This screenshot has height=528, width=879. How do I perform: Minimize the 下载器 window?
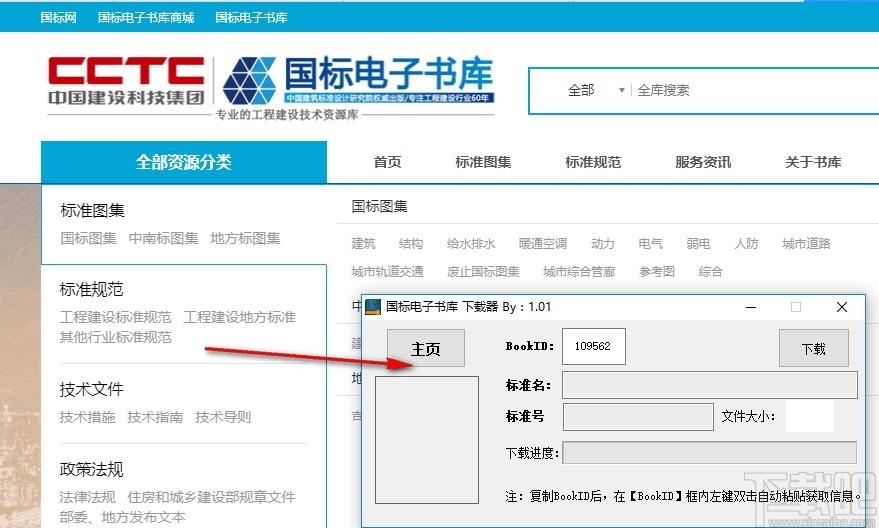tap(751, 307)
